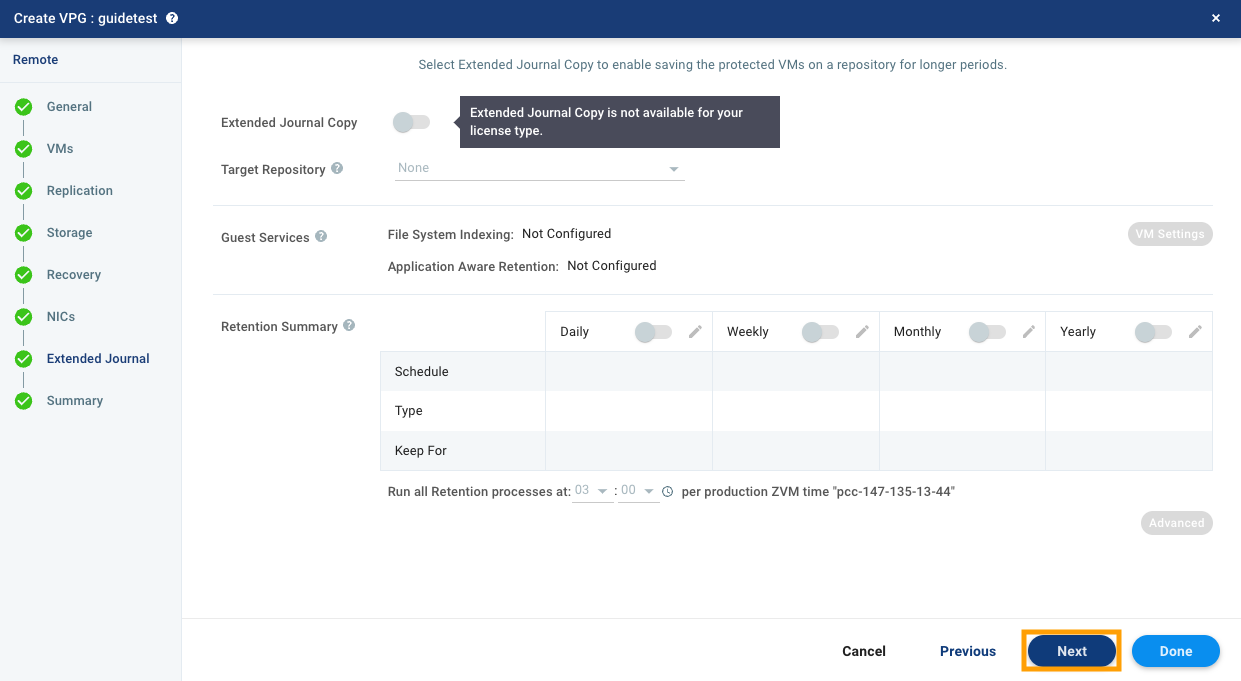The height and width of the screenshot is (681, 1241).
Task: Click the Weekly column header text
Action: click(748, 332)
